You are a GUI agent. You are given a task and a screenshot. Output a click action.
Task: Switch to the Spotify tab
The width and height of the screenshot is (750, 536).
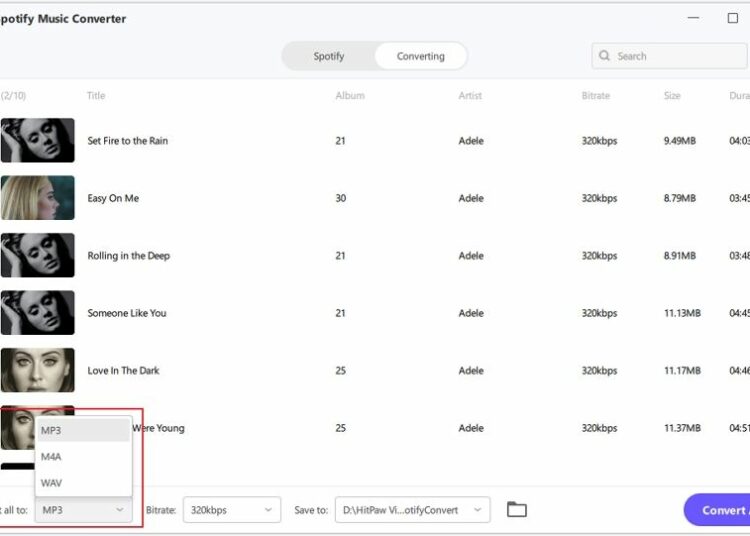point(329,56)
